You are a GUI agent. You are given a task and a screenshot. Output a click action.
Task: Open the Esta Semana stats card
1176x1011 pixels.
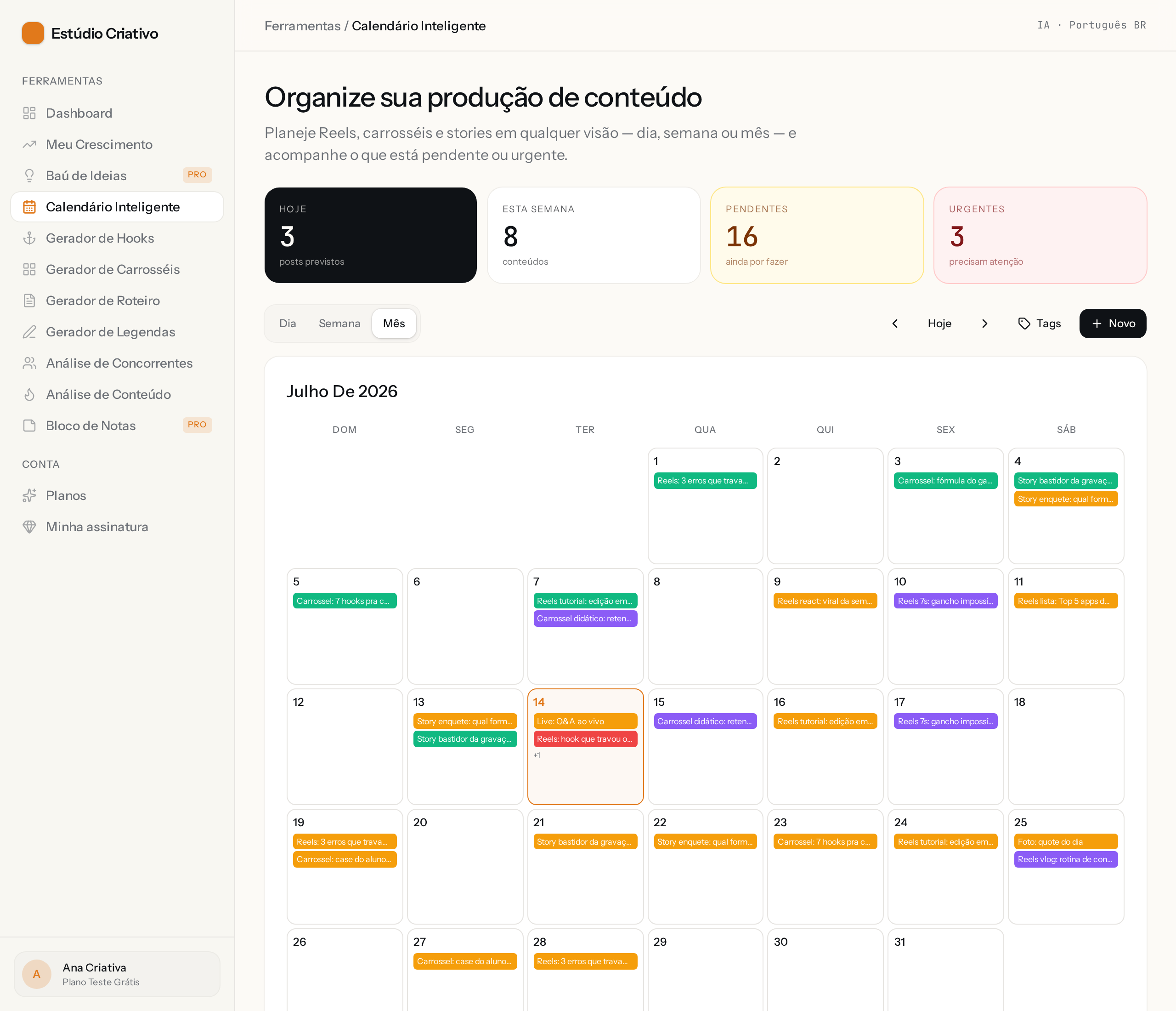pos(594,235)
